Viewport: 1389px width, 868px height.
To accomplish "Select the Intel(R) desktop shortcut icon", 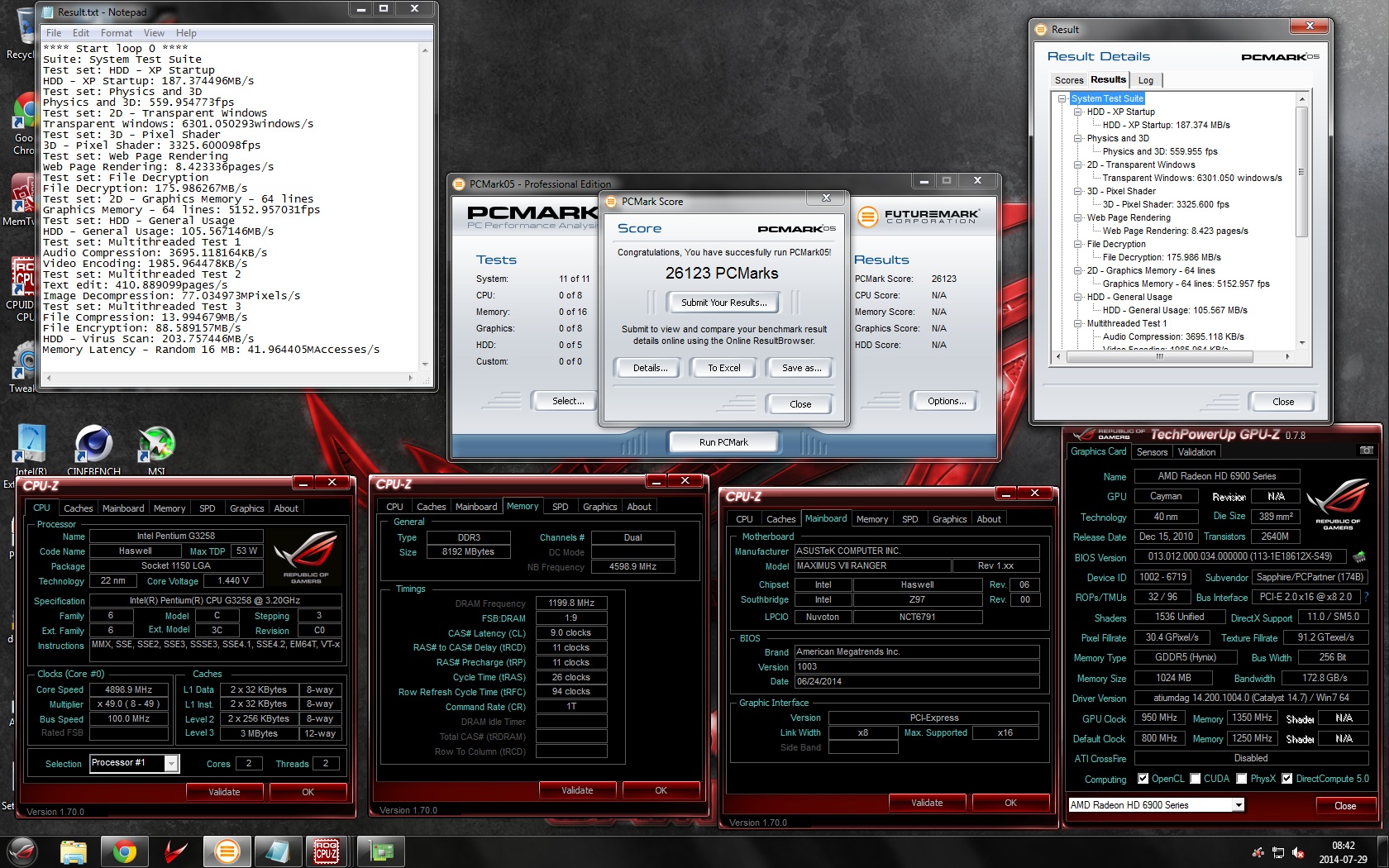I will tap(31, 451).
